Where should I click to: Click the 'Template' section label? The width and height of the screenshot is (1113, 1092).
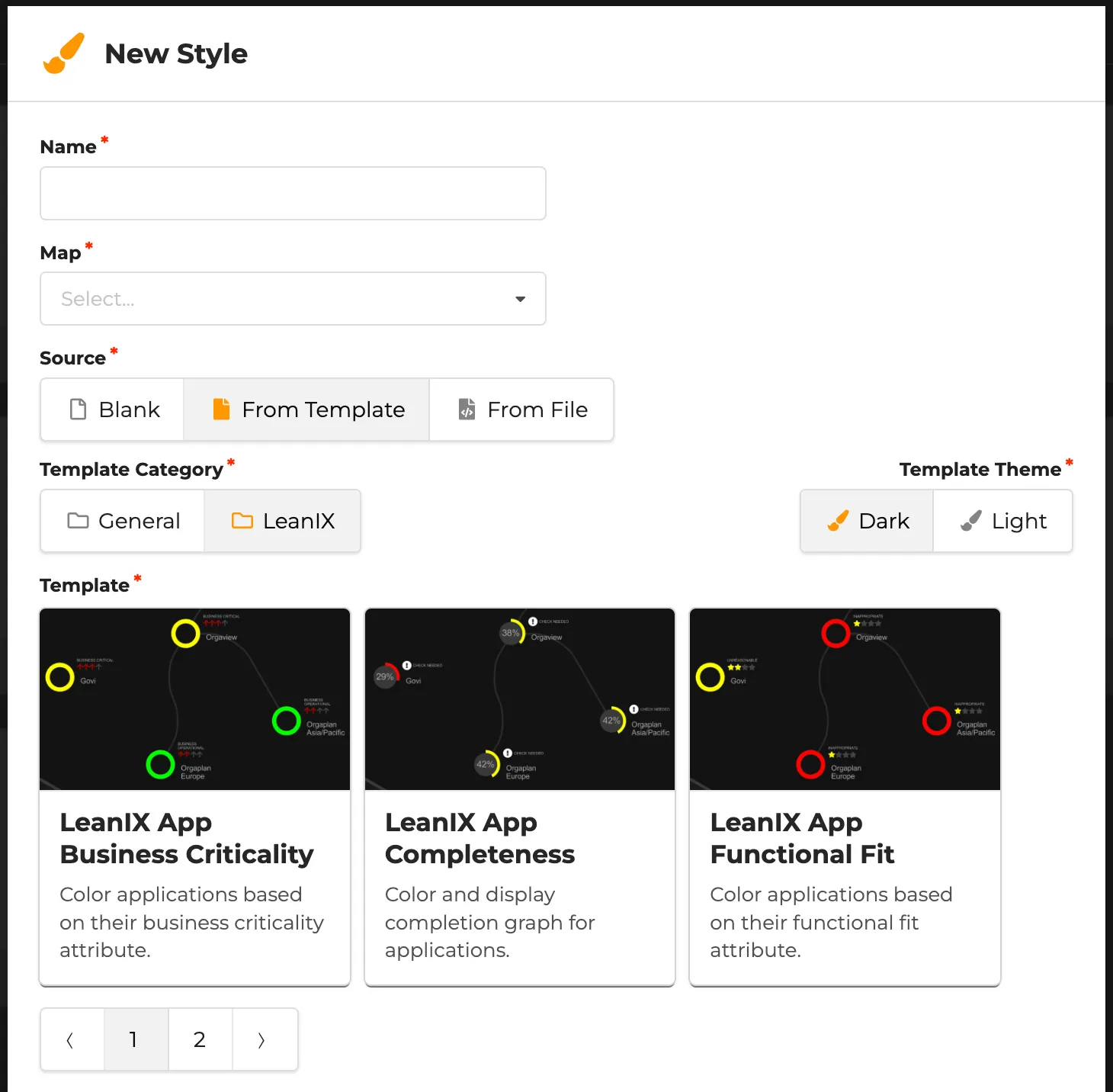[x=85, y=586]
